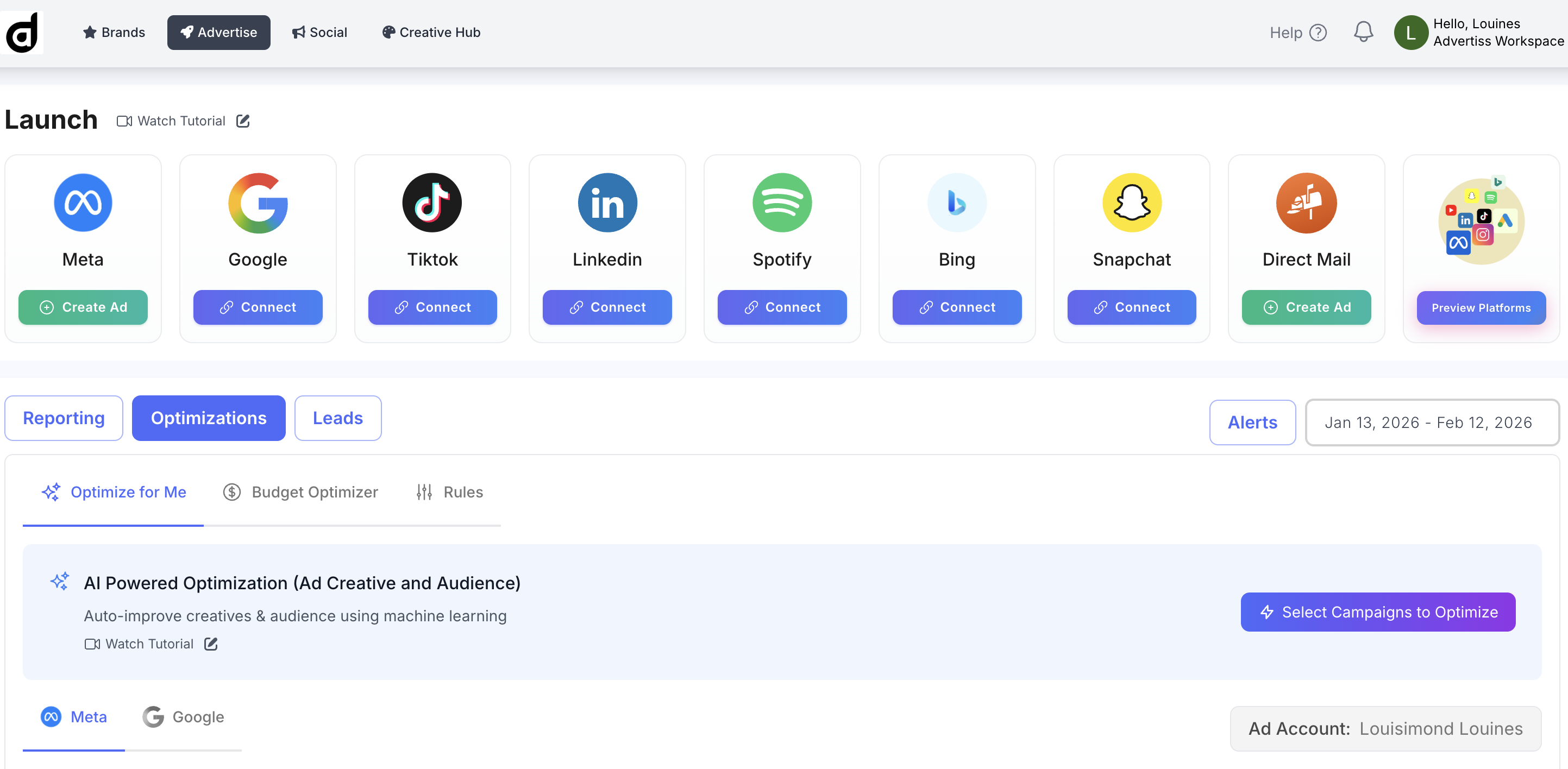Open the user profile workspace menu
This screenshot has height=769, width=1568.
(x=1479, y=32)
